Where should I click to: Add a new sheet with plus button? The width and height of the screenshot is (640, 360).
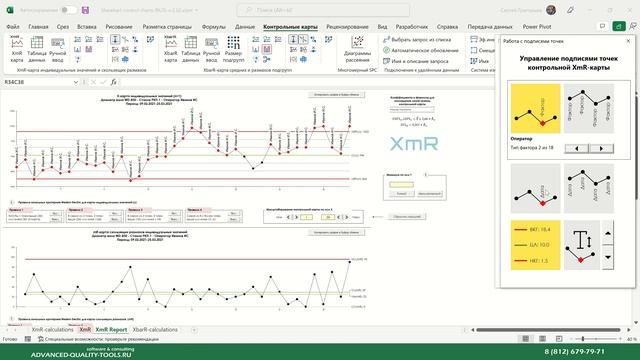pos(194,330)
